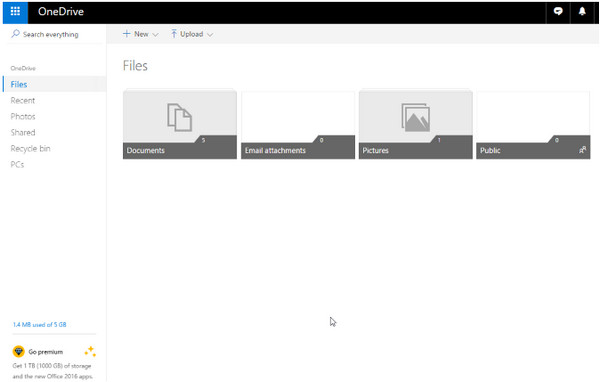
Task: Click the small OneDrive sidebar heading
Action: point(23,68)
